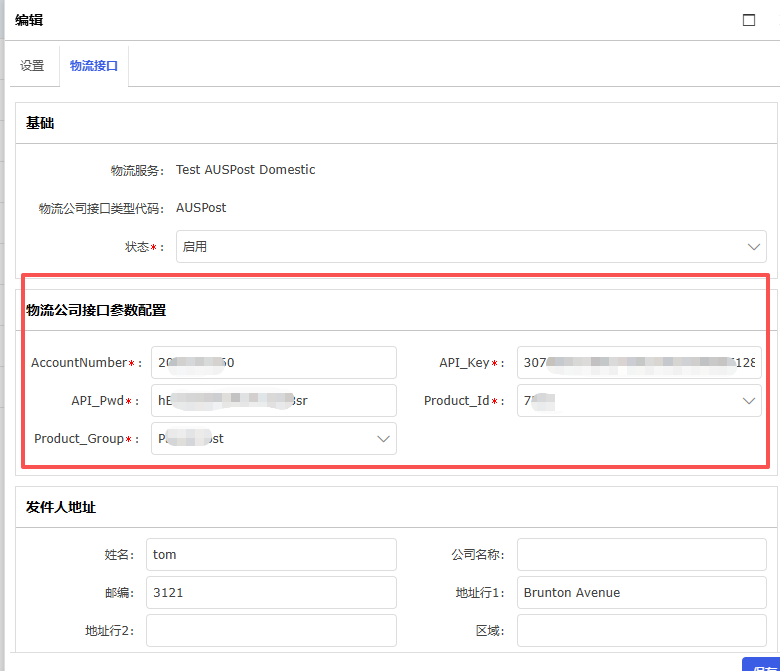Screen dimensions: 780x671
Task: Switch to the 设置 tab
Action: click(32, 66)
